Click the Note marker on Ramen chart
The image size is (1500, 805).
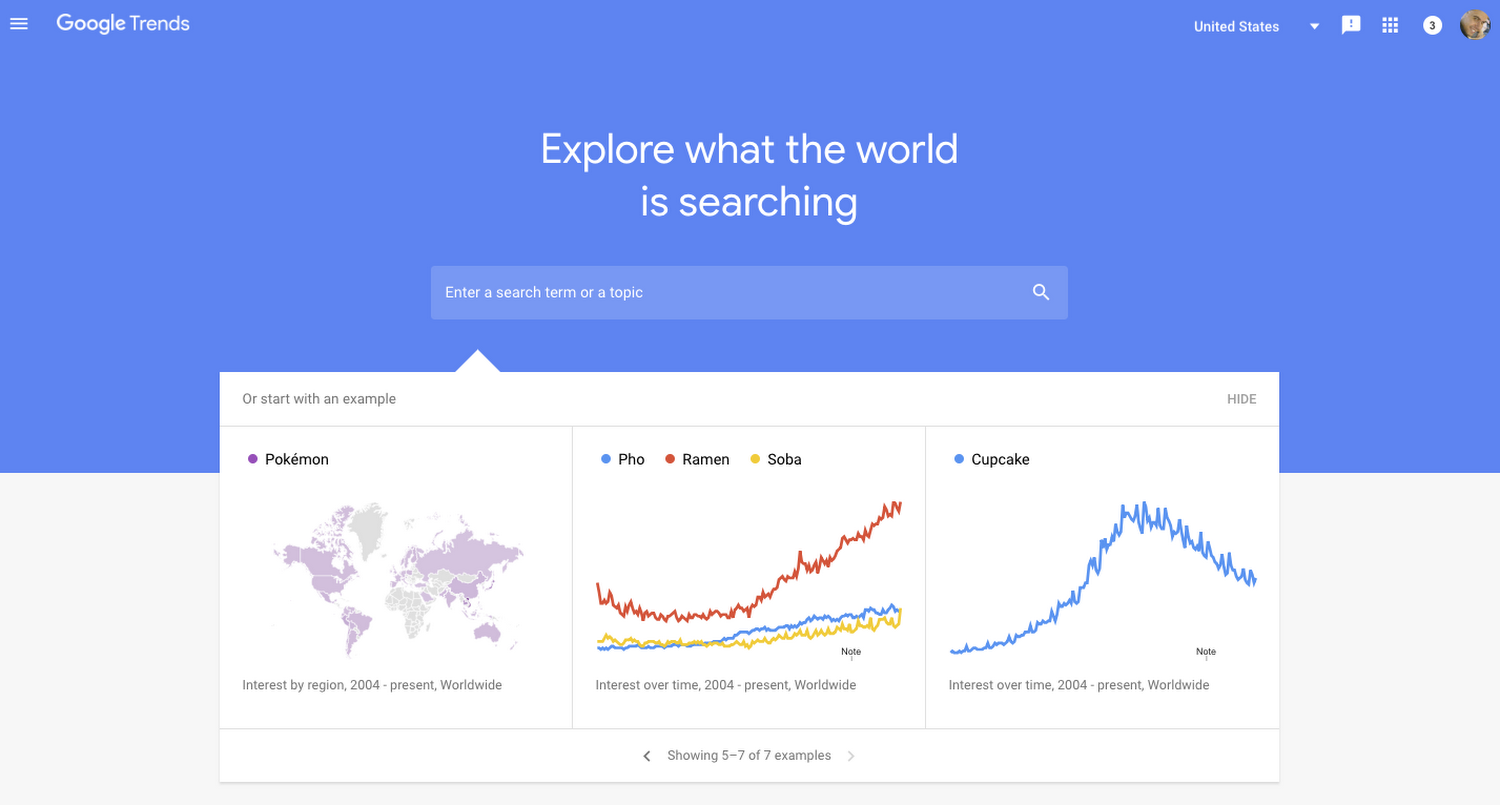click(851, 651)
